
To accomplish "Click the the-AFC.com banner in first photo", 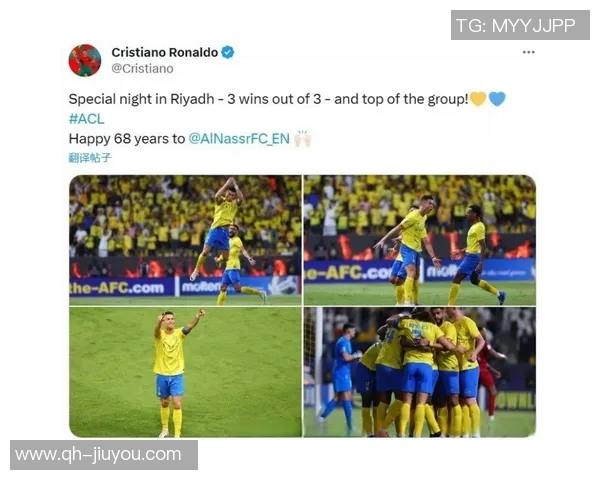I will coord(117,287).
